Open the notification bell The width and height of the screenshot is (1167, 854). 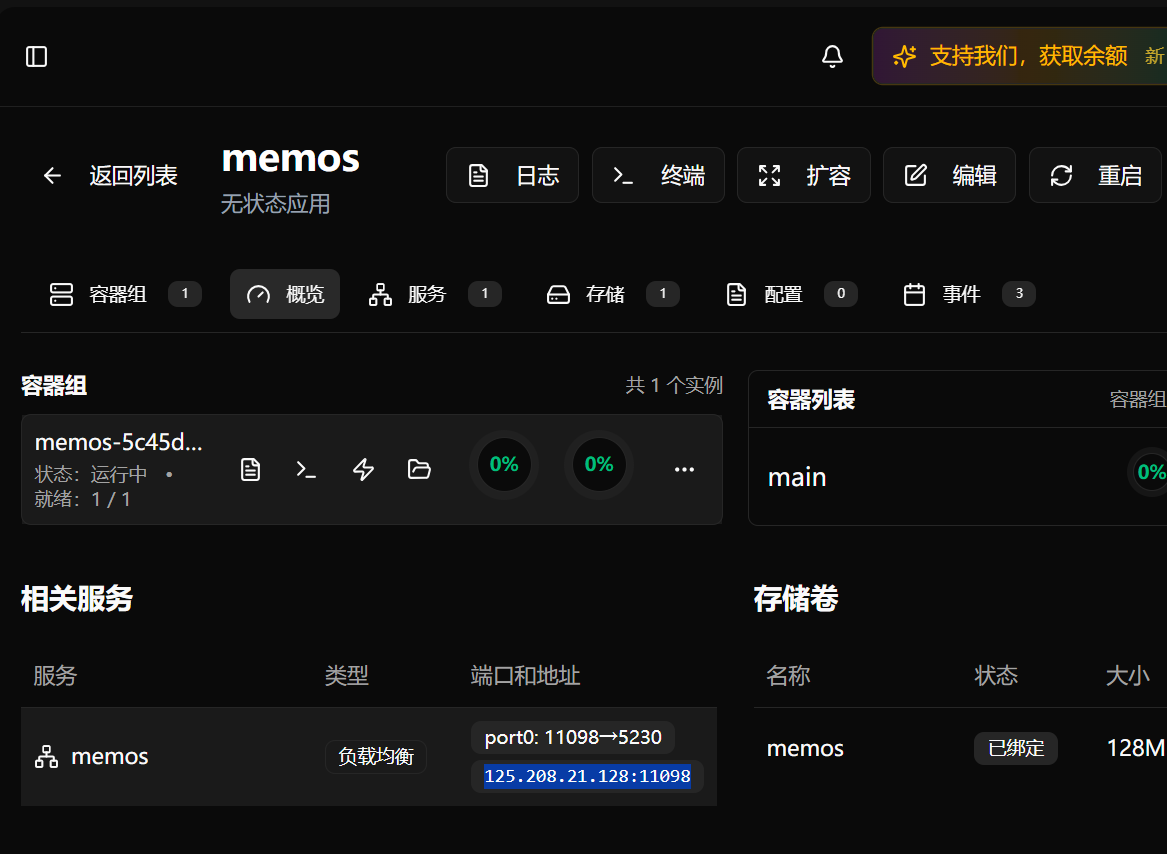click(x=832, y=57)
